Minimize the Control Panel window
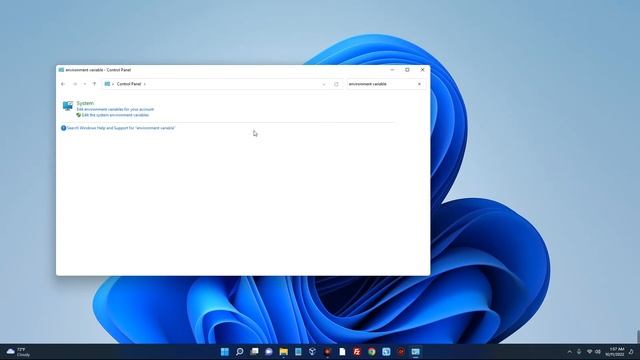Screen dimensions: 640x360 click(x=392, y=70)
